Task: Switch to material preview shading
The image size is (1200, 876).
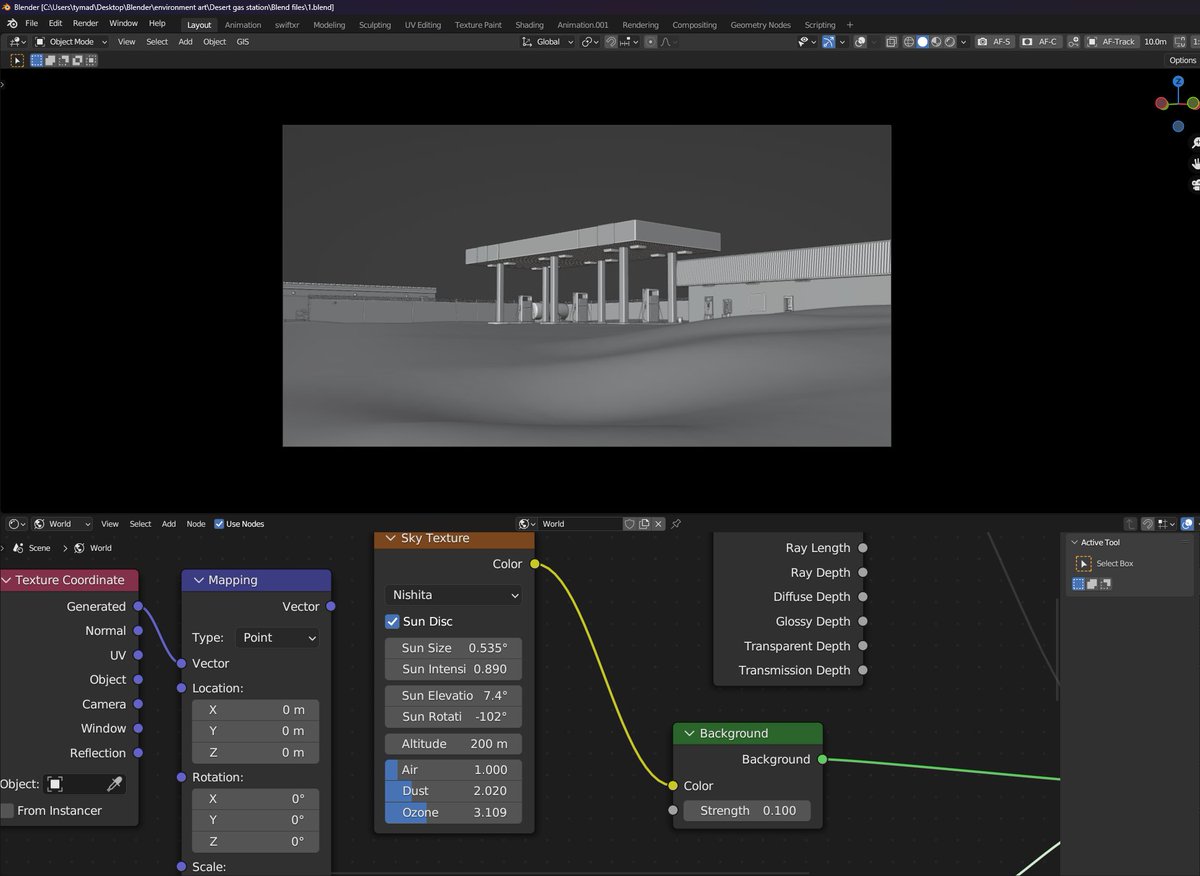Action: [936, 42]
